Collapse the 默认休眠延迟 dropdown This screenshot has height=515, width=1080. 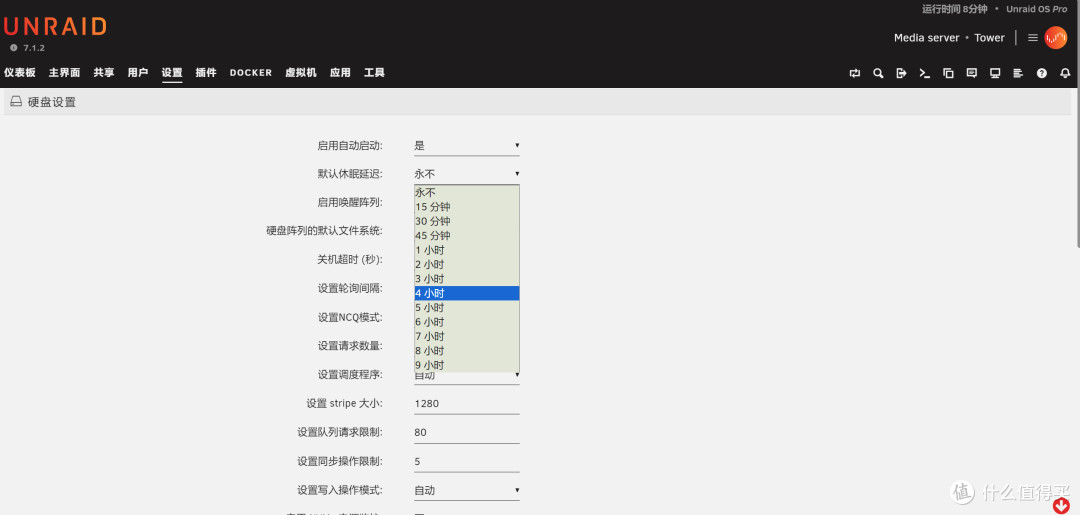(x=466, y=174)
